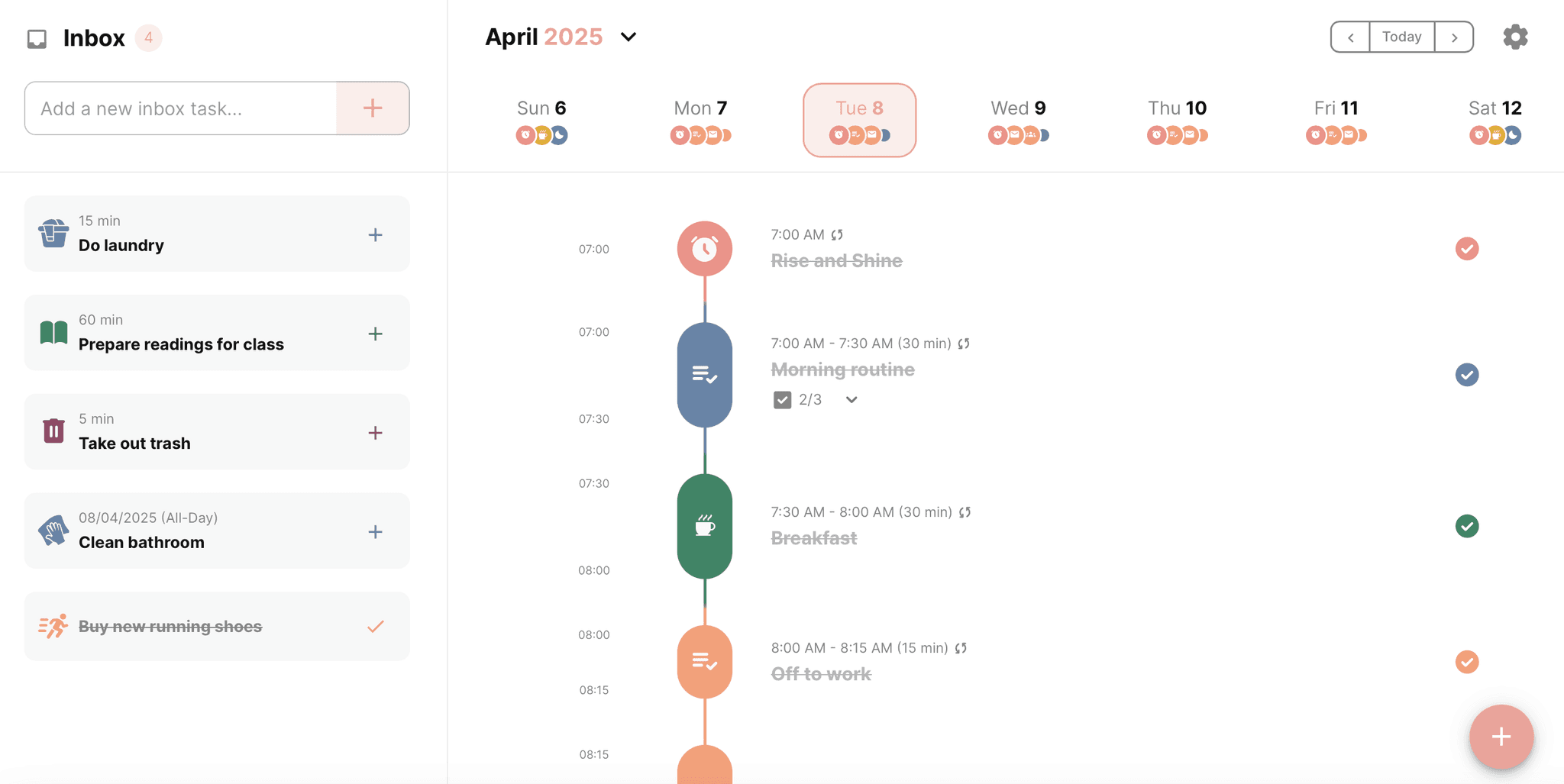1564x784 pixels.
Task: Click the trash bin icon on Take out trash
Action: (53, 431)
